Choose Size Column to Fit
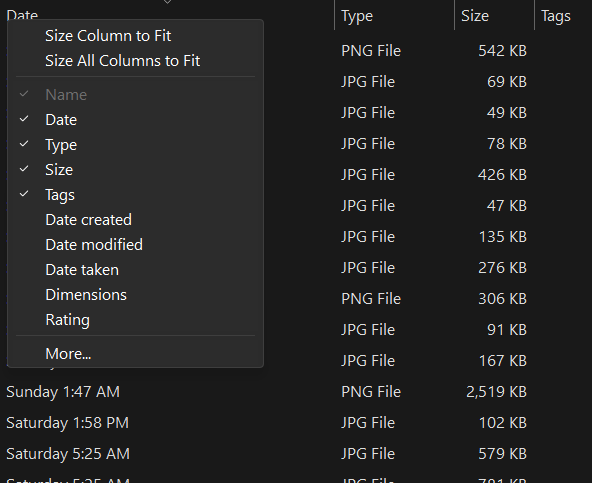The height and width of the screenshot is (483, 592). [x=135, y=36]
